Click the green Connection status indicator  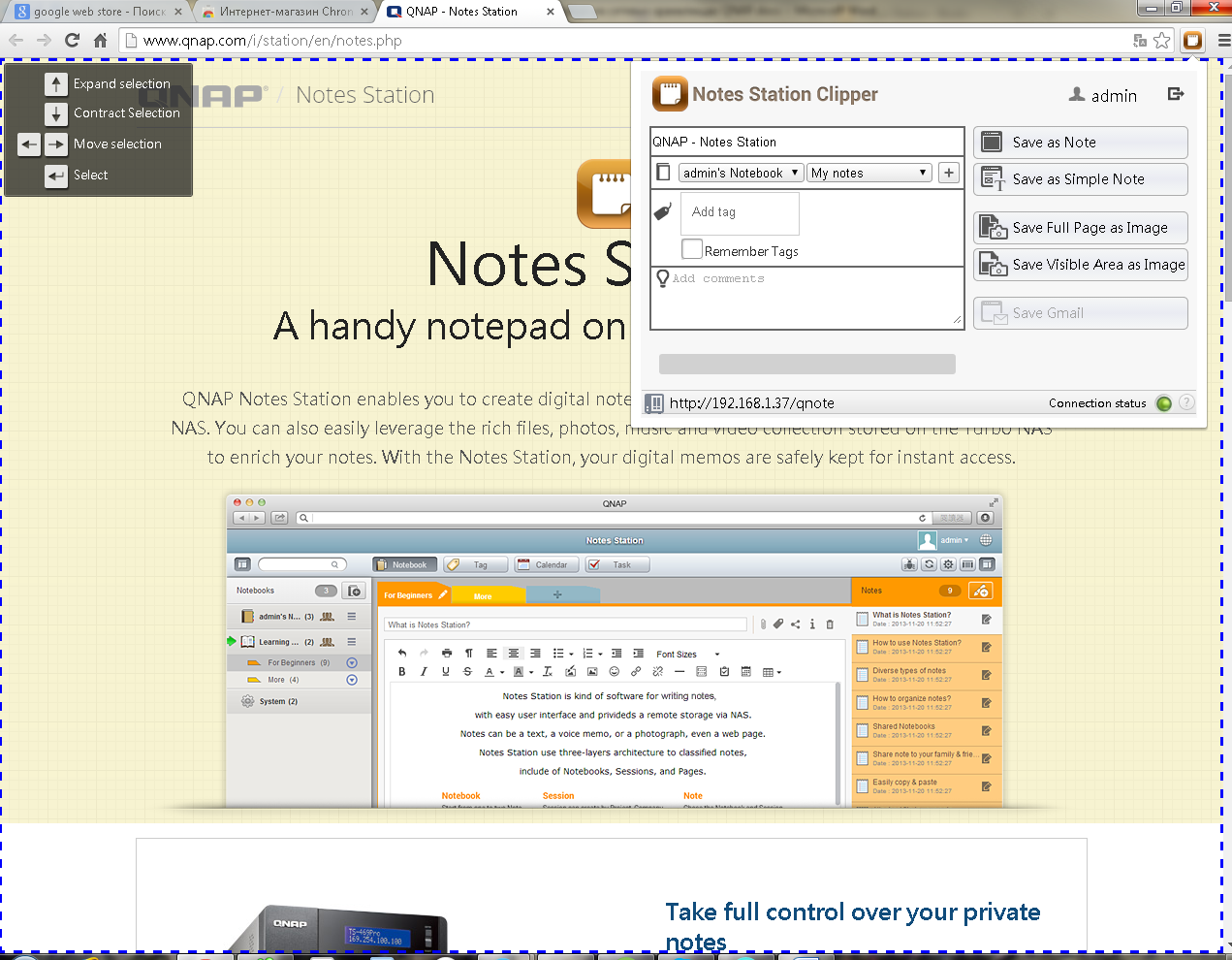click(1164, 403)
